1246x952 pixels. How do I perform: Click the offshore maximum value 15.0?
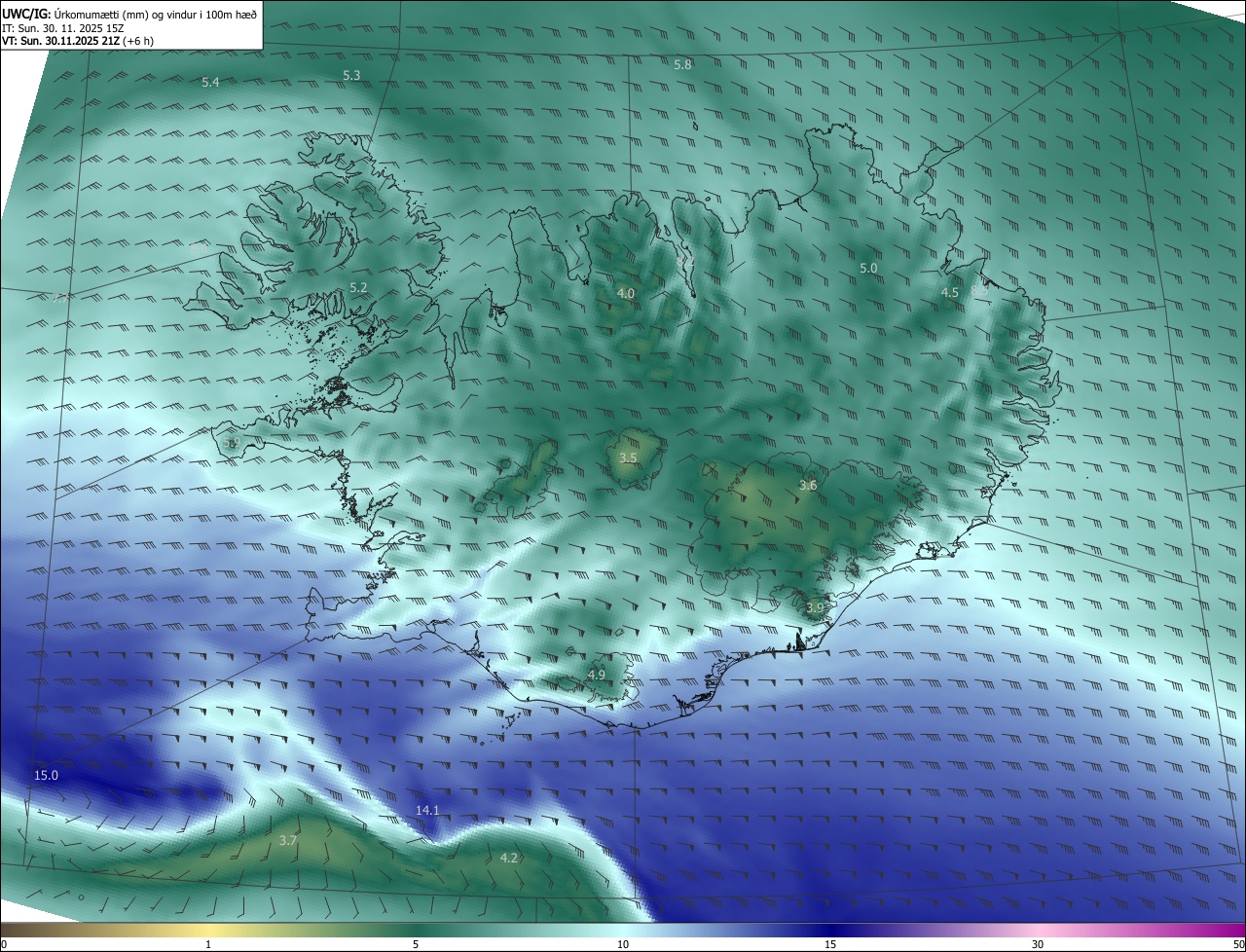pyautogui.click(x=46, y=776)
